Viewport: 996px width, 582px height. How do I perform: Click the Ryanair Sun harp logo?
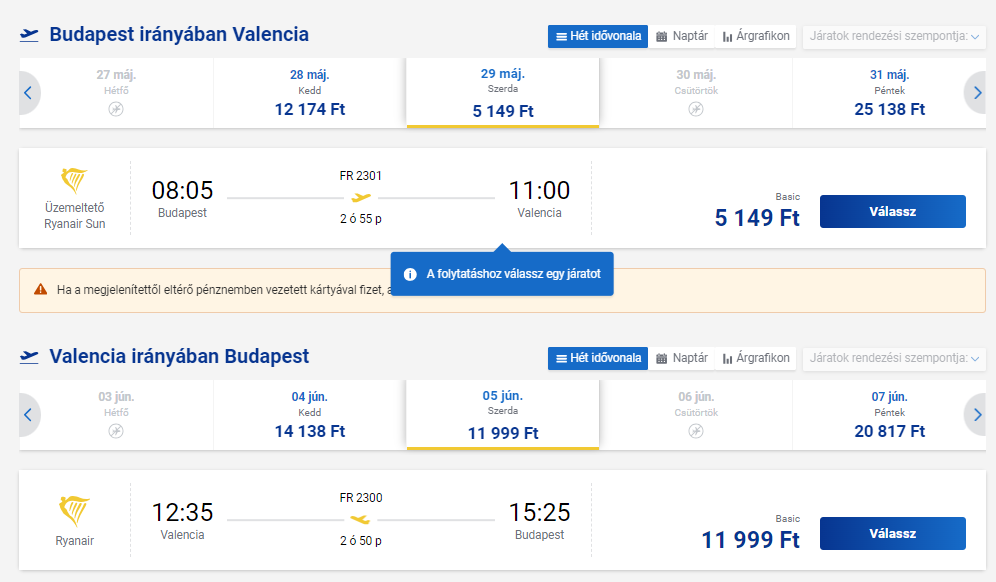(x=75, y=181)
